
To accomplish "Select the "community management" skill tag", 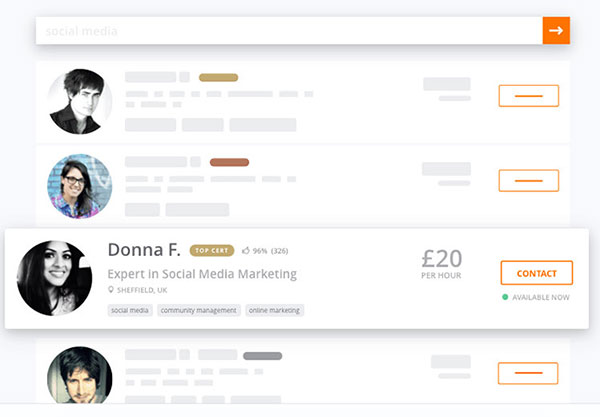I will pyautogui.click(x=198, y=310).
